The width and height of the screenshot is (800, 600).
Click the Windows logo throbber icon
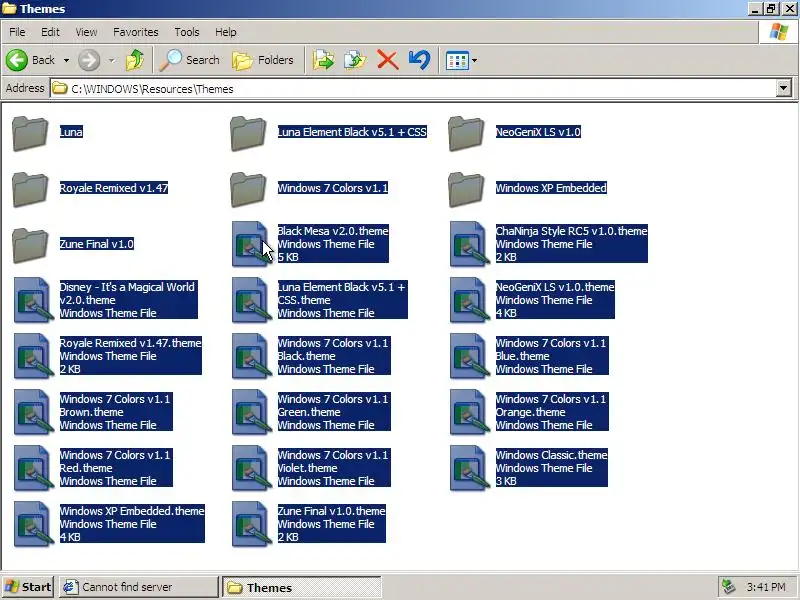tap(779, 32)
